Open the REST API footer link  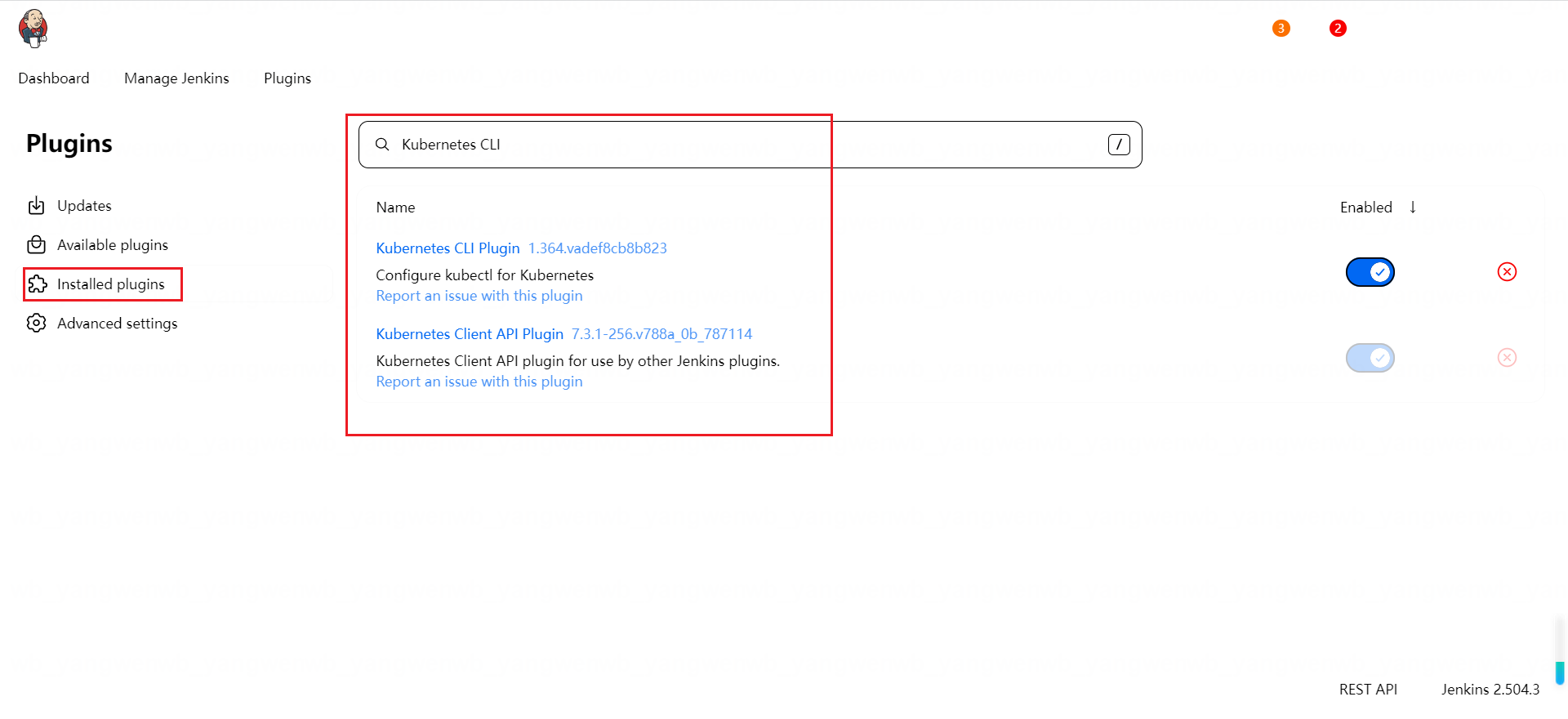point(1368,690)
